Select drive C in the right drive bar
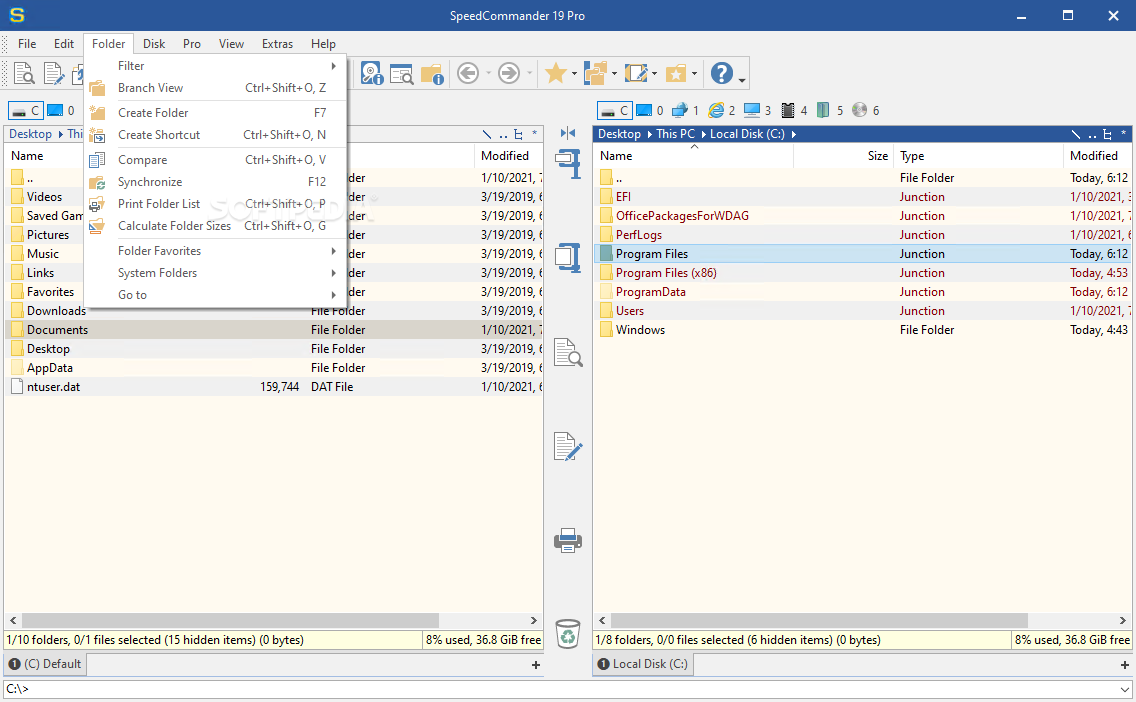The width and height of the screenshot is (1136, 702). click(614, 110)
